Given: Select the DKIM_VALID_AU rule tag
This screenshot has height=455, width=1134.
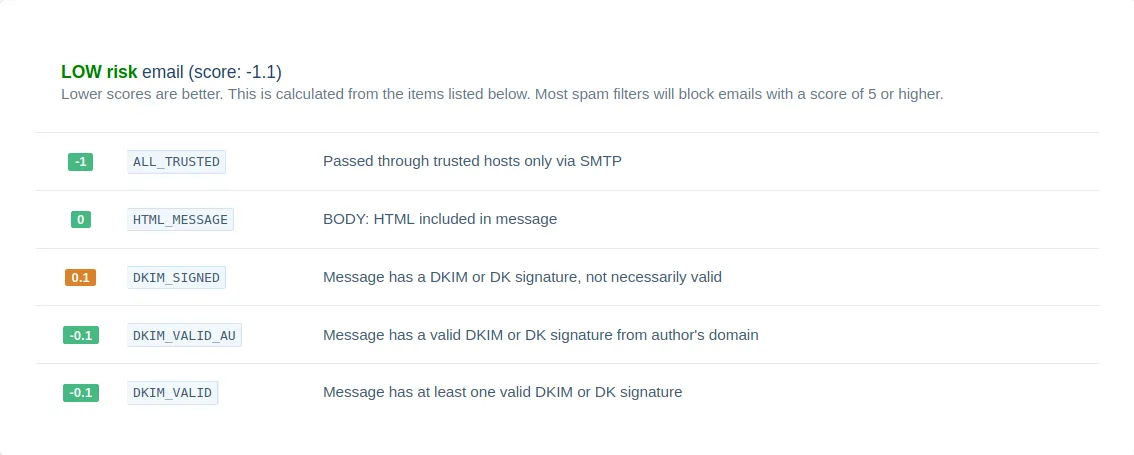Looking at the screenshot, I should (184, 335).
